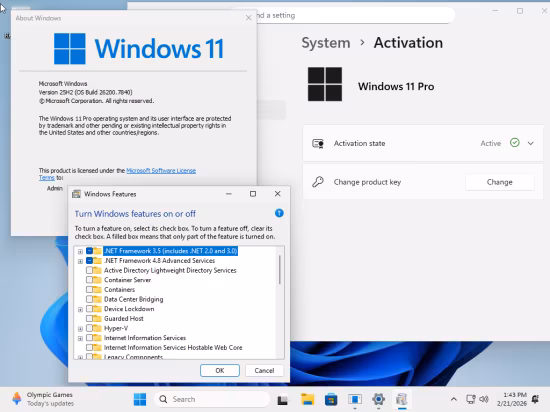The height and width of the screenshot is (412, 550).
Task: Minimize the Windows Features window
Action: 229,194
